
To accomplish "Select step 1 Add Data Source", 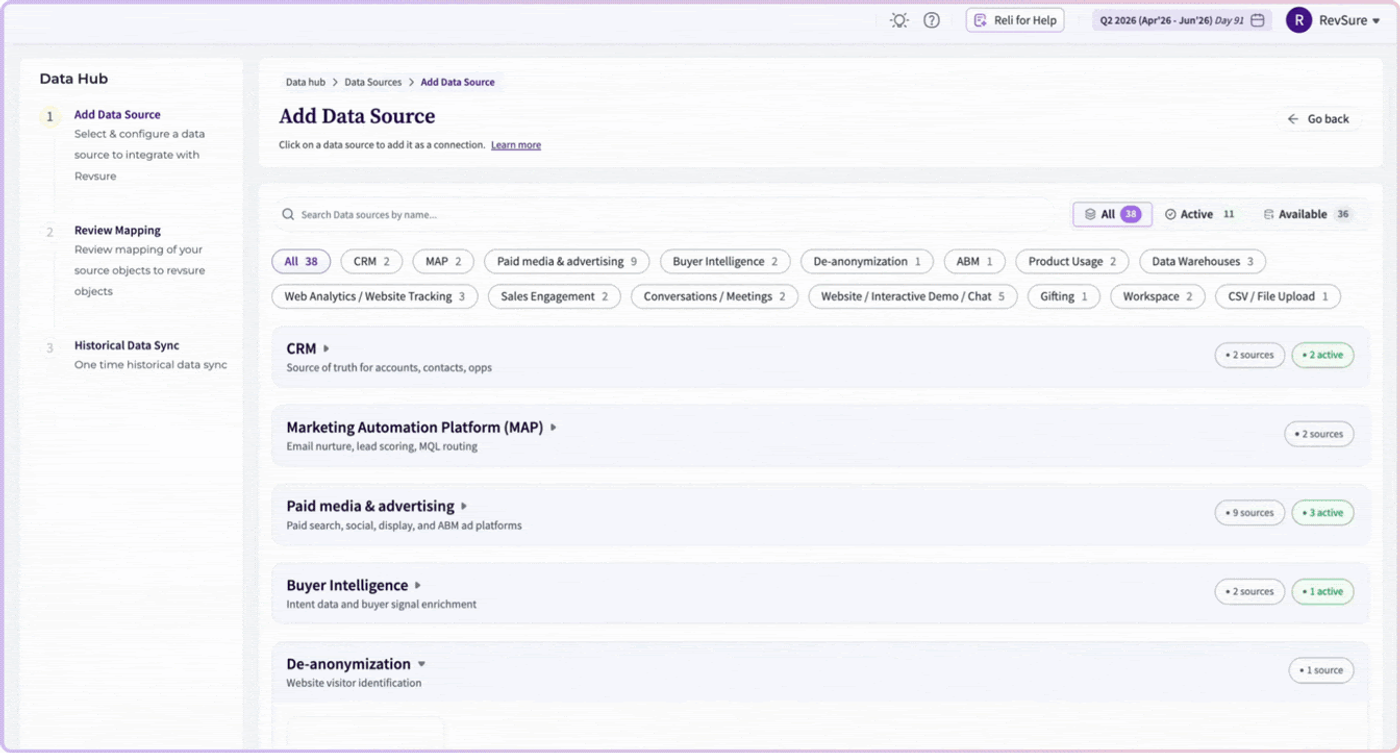I will [117, 115].
